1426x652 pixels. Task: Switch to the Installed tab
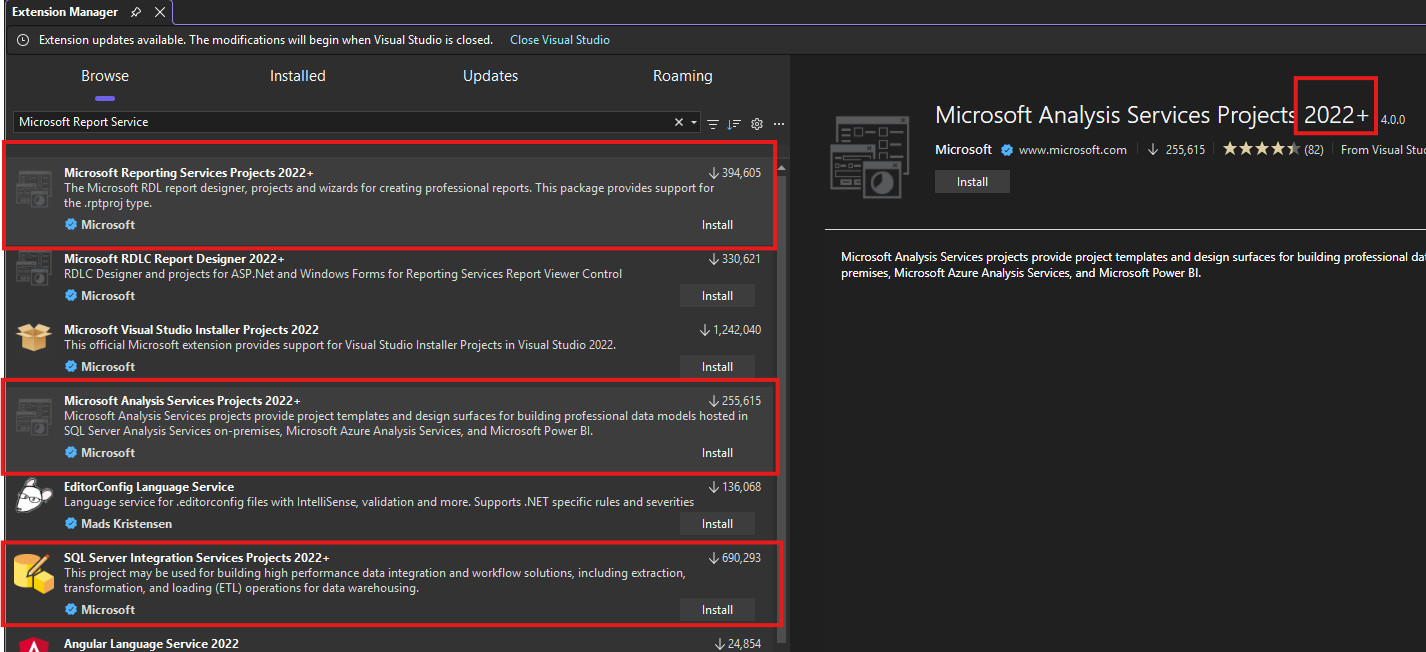[x=297, y=76]
